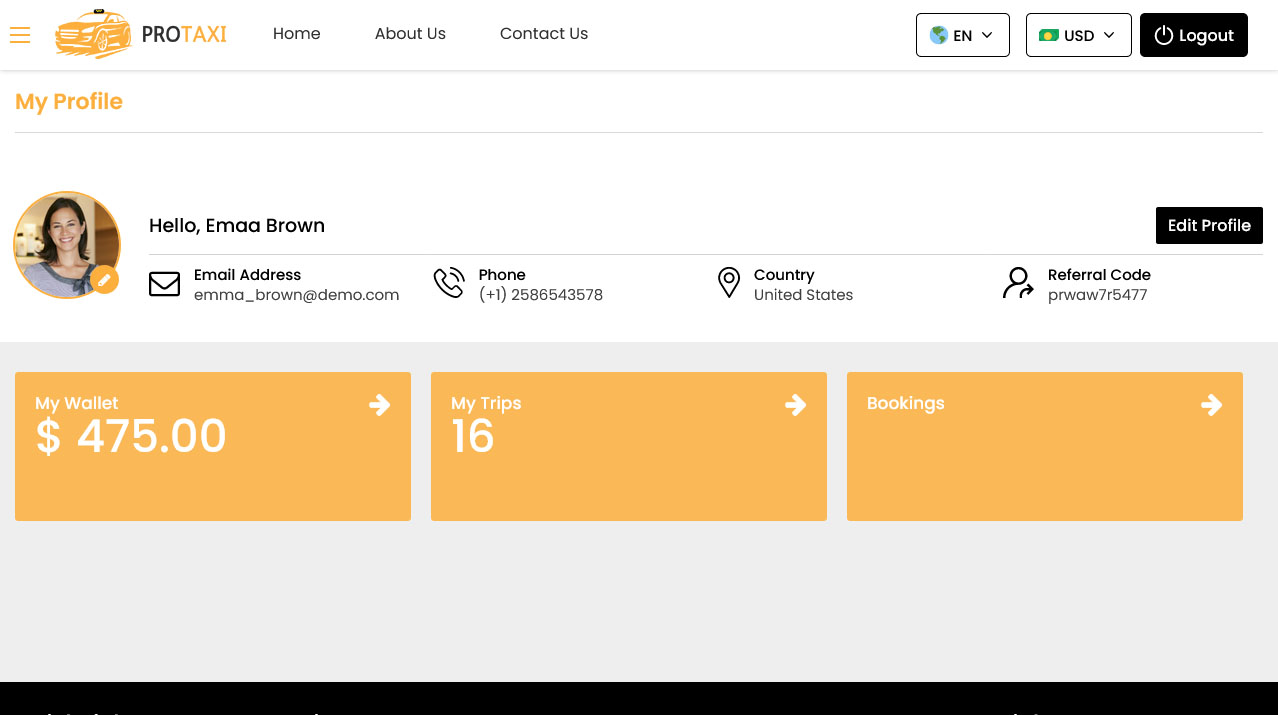This screenshot has height=715, width=1278.
Task: Click the Phone label
Action: pos(502,275)
